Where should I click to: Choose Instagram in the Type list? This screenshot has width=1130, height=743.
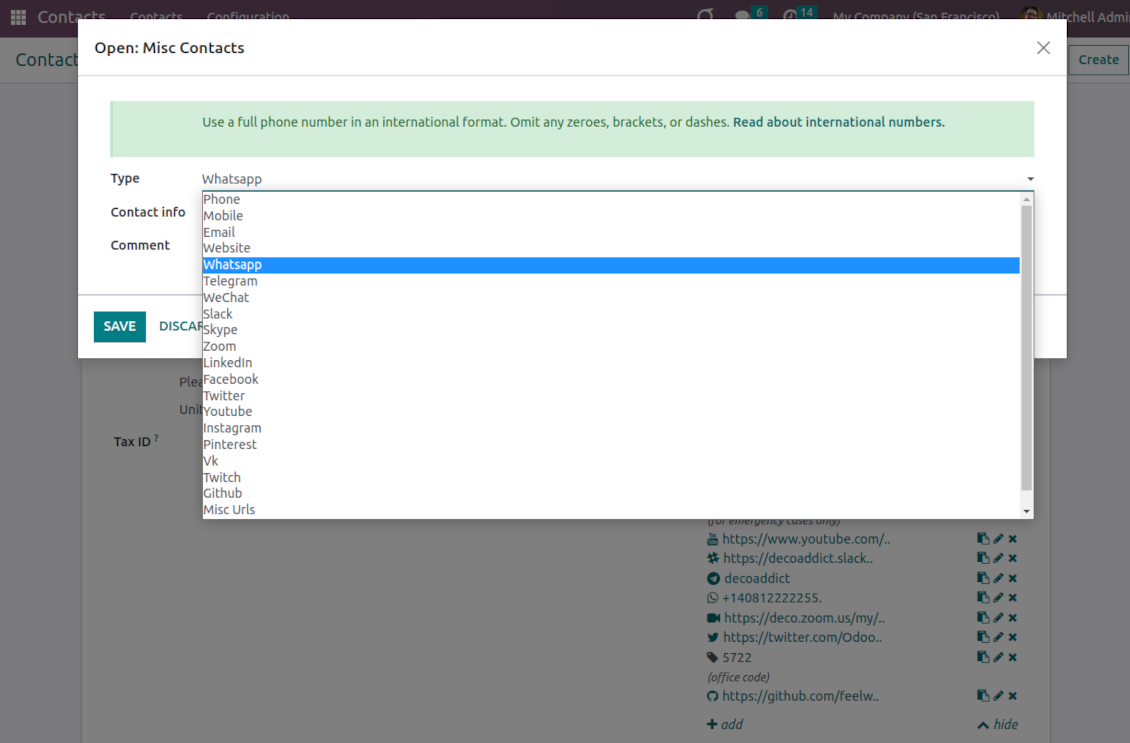pos(611,428)
